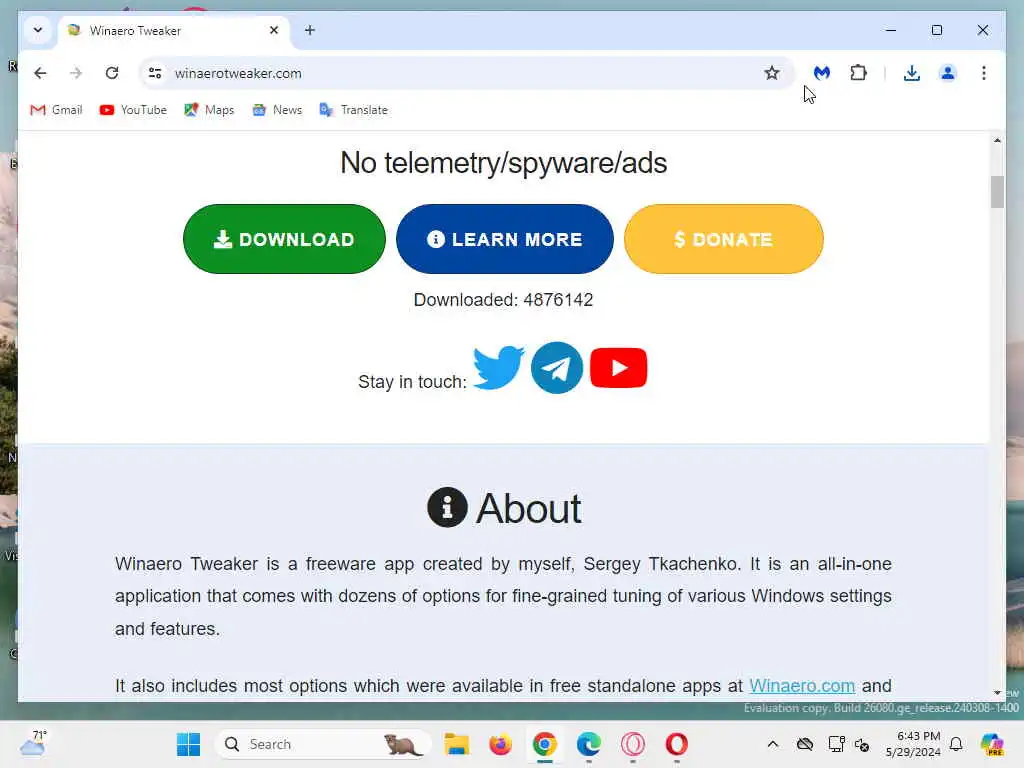
Task: Expand the tab search dropdown arrow
Action: pyautogui.click(x=38, y=30)
